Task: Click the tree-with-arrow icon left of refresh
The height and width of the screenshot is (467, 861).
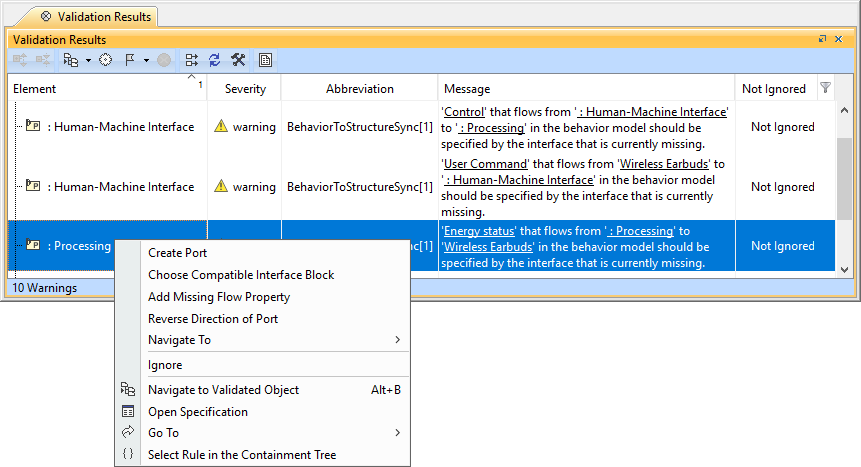Action: (x=191, y=60)
